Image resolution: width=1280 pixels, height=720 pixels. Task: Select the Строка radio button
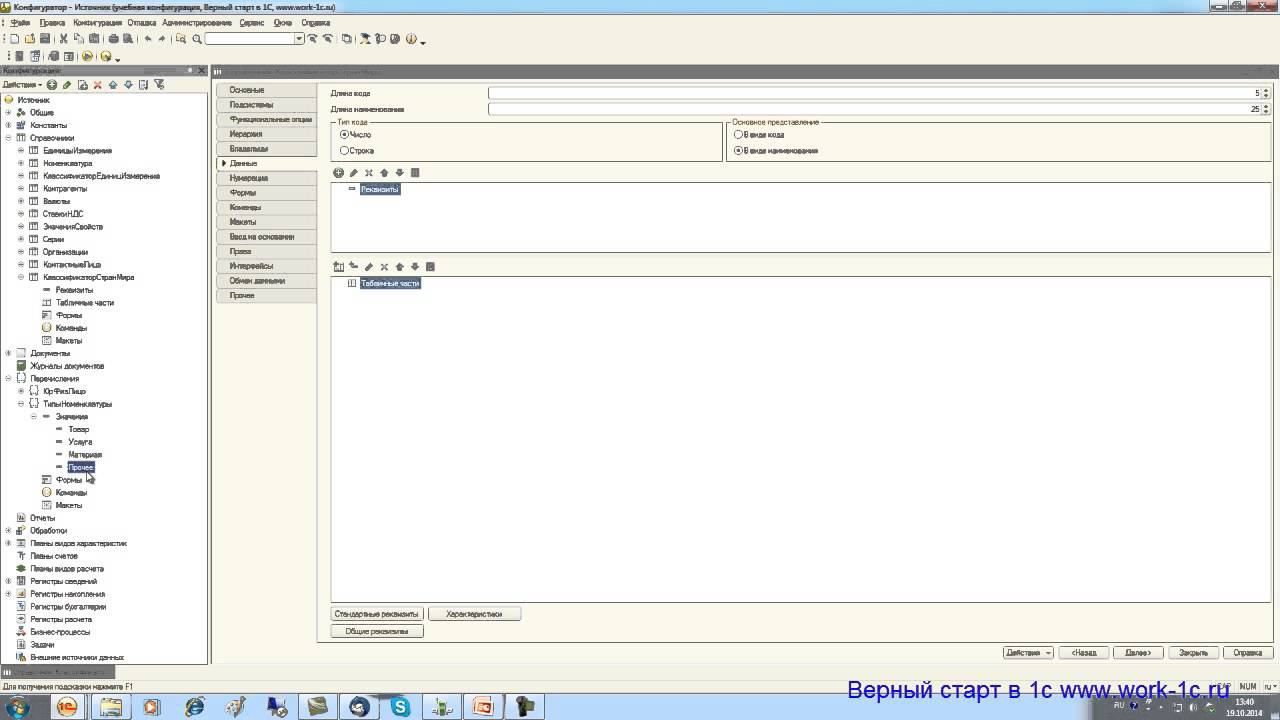[x=344, y=151]
